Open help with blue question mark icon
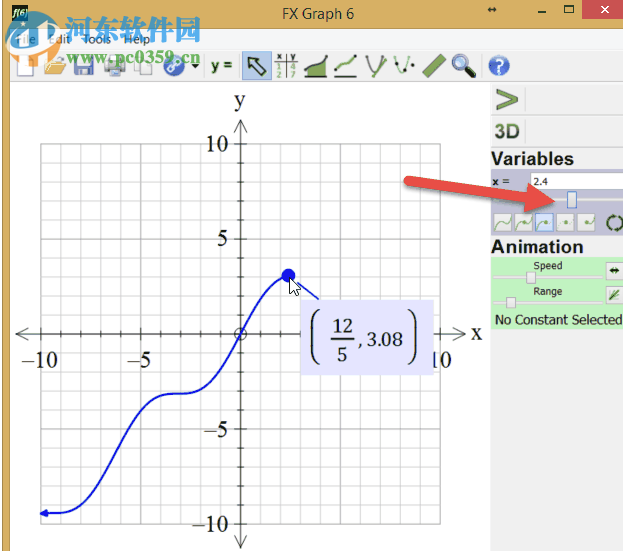 pos(499,66)
